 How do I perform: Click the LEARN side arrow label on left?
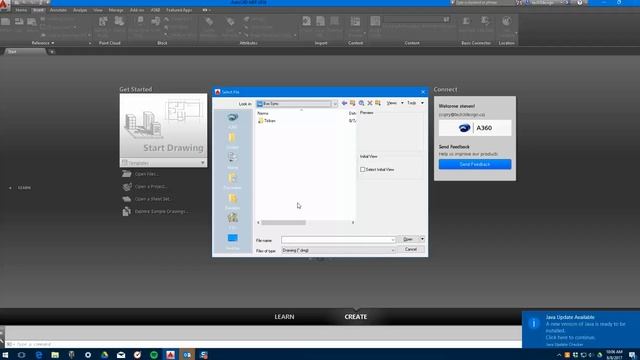20,188
